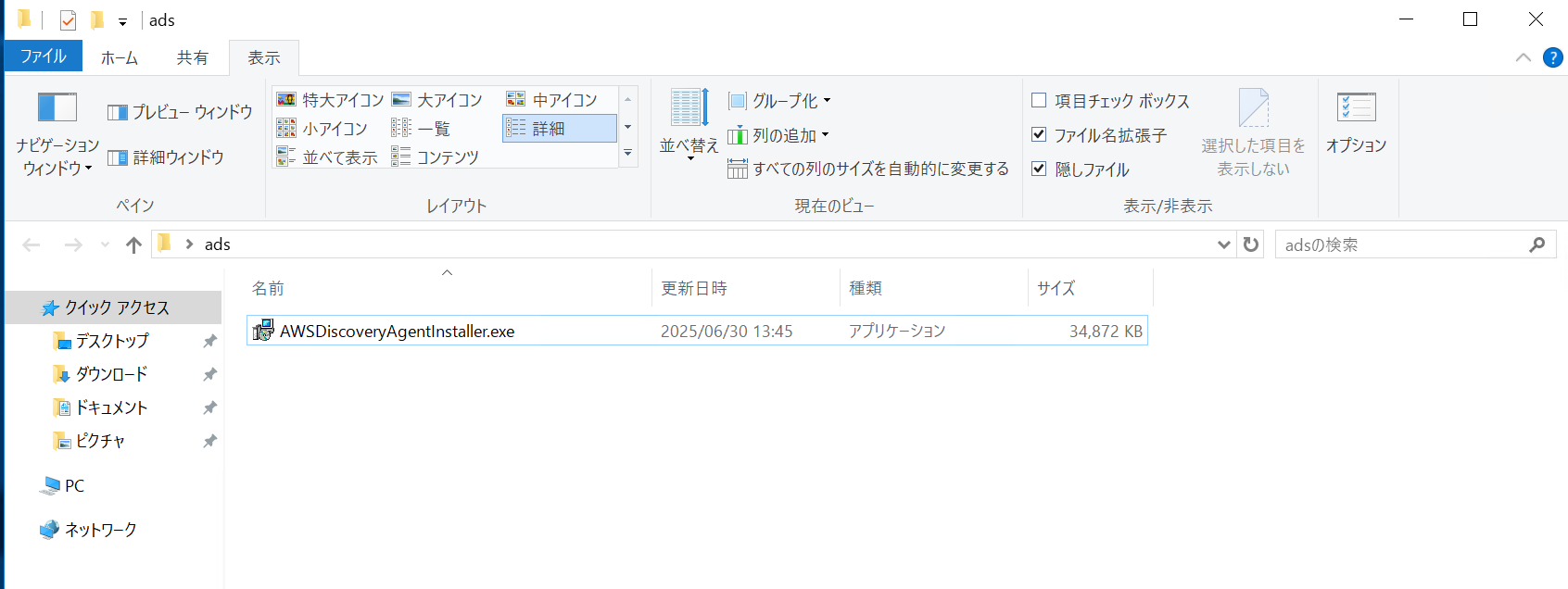Screen dimensions: 1568x589
Task: Click the search magnifier icon
Action: (x=1537, y=244)
